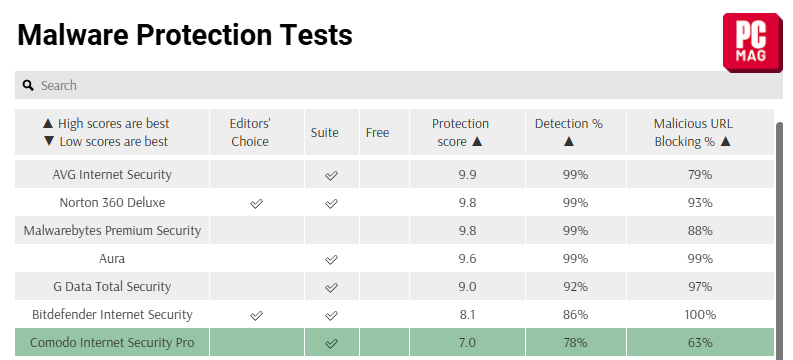Click Aura Suite checkmark
Viewport: 793px width, 360px height.
tap(331, 259)
